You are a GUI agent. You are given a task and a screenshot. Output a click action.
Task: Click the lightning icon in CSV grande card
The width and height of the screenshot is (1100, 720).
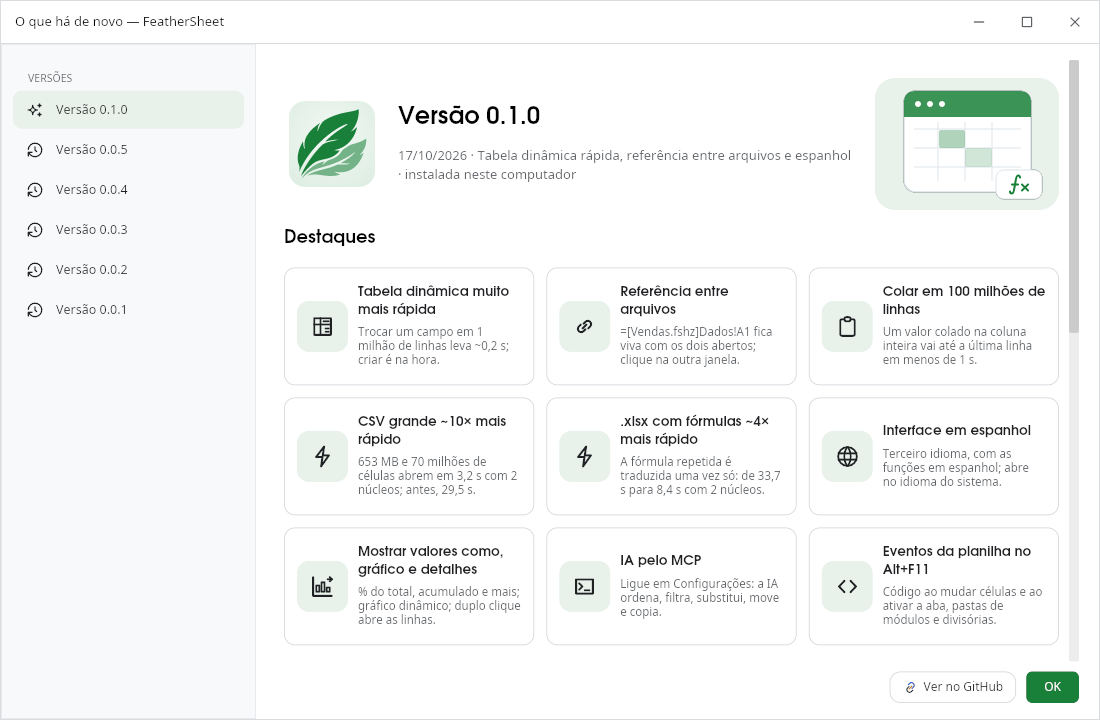[x=323, y=456]
